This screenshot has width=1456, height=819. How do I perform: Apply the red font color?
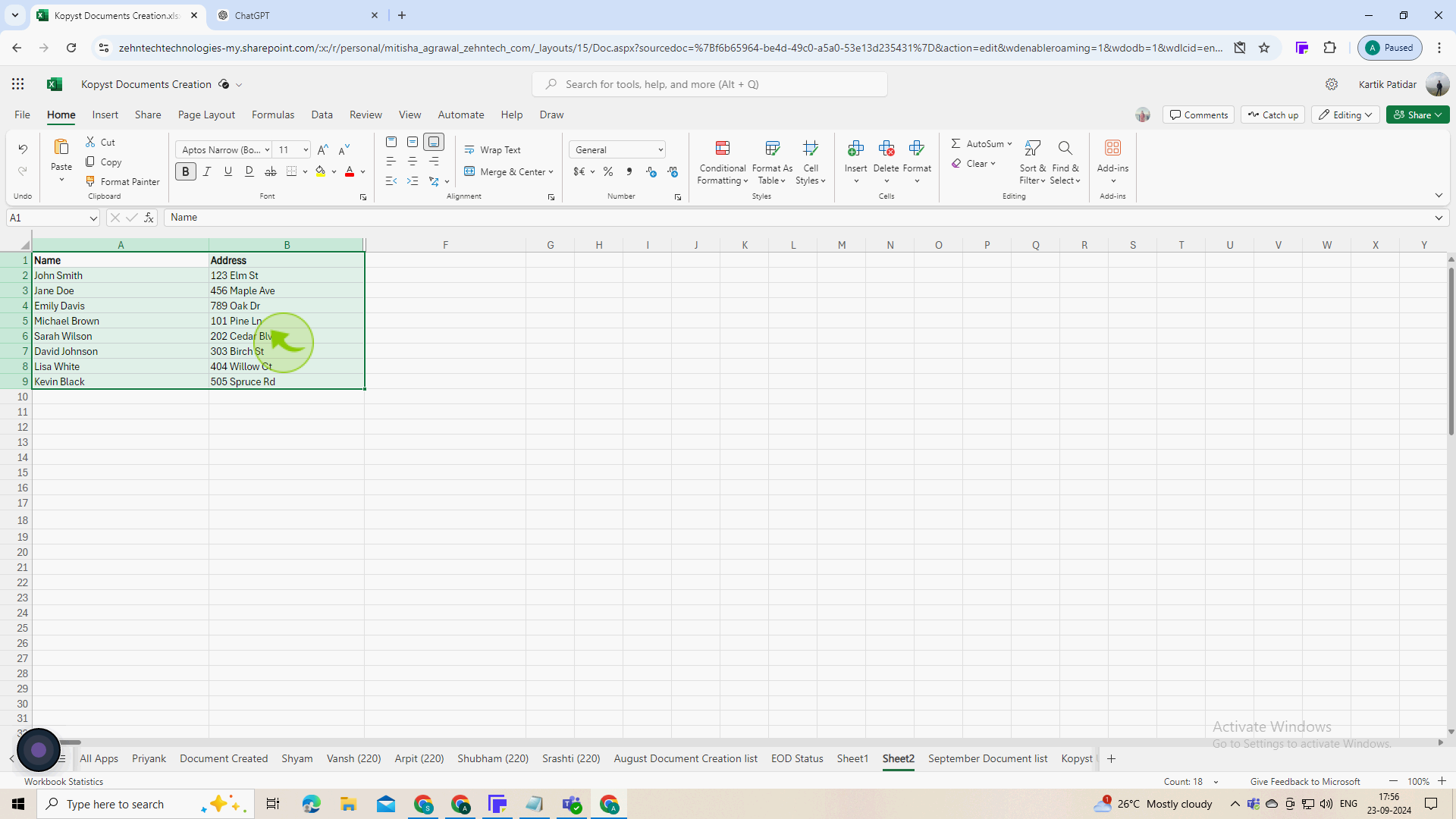tap(350, 171)
